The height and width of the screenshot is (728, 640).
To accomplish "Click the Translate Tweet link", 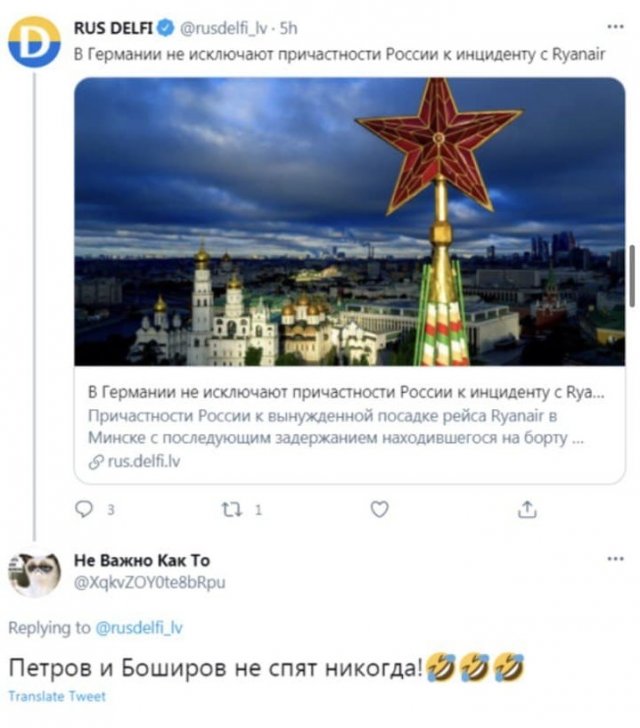I will pyautogui.click(x=56, y=696).
